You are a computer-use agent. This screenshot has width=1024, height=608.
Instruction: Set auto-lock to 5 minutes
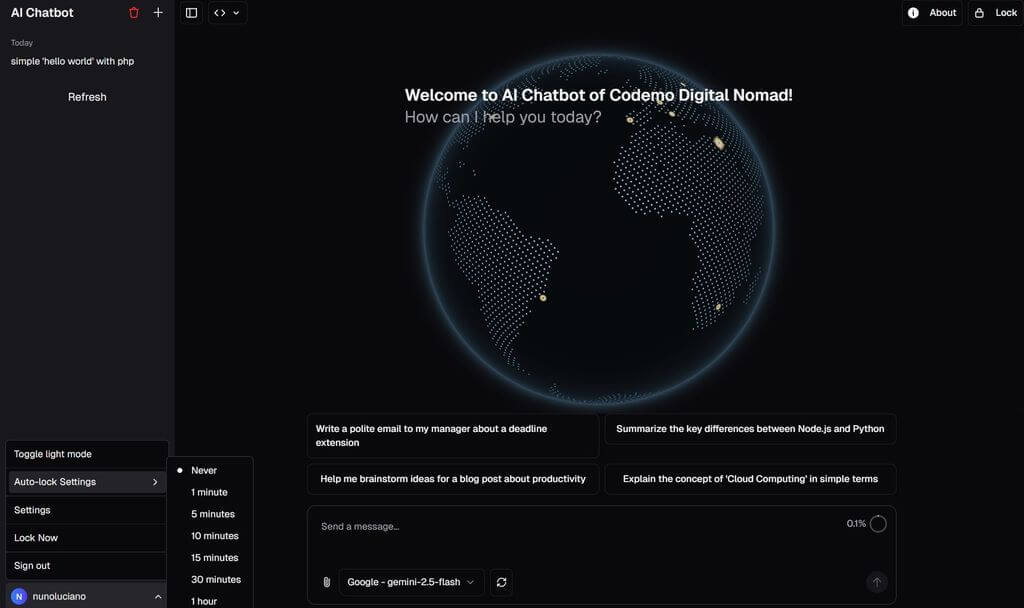tap(213, 514)
